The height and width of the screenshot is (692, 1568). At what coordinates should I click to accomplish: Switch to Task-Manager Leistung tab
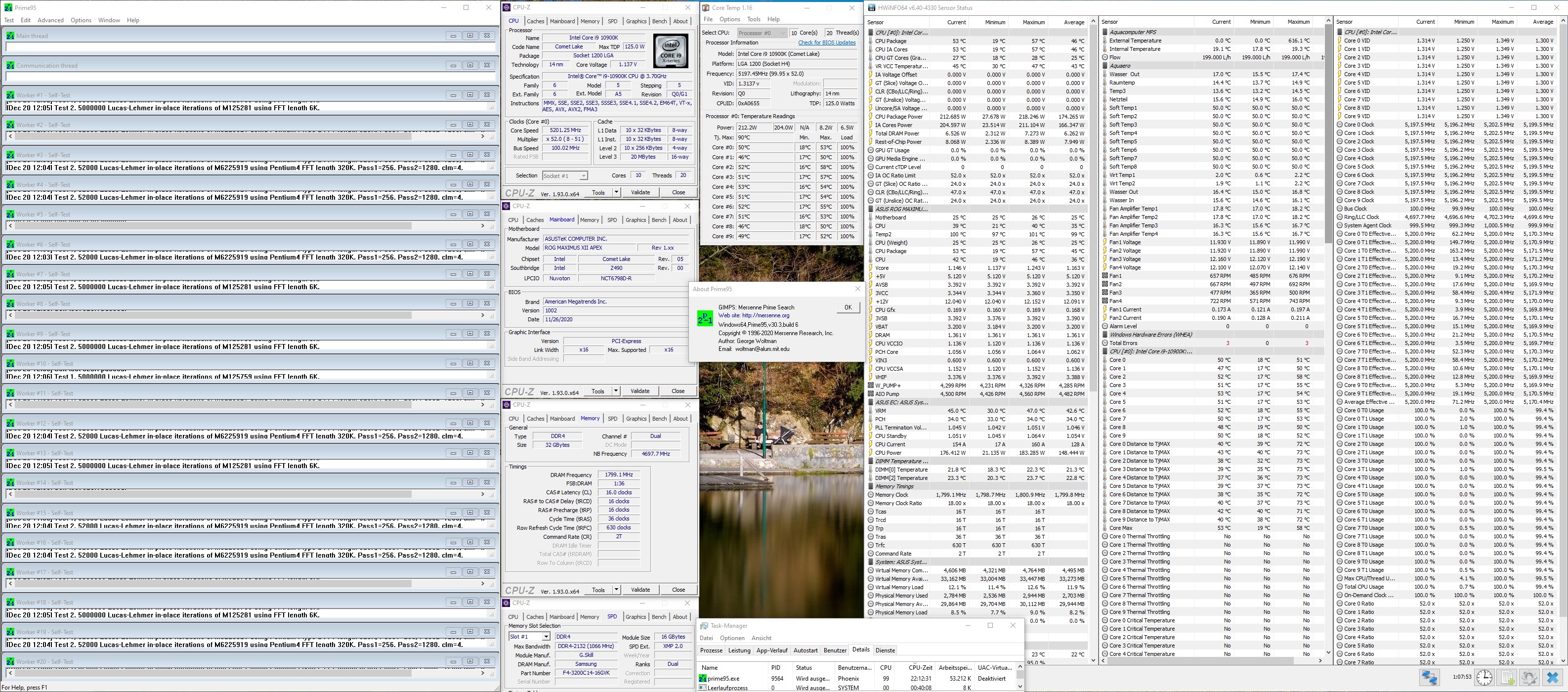(739, 650)
